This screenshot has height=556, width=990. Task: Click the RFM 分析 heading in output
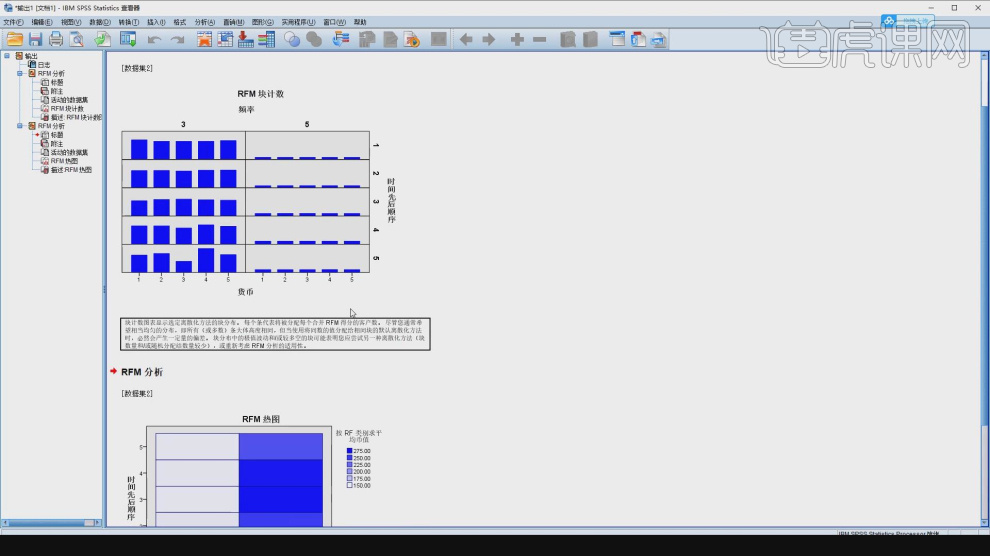(142, 372)
